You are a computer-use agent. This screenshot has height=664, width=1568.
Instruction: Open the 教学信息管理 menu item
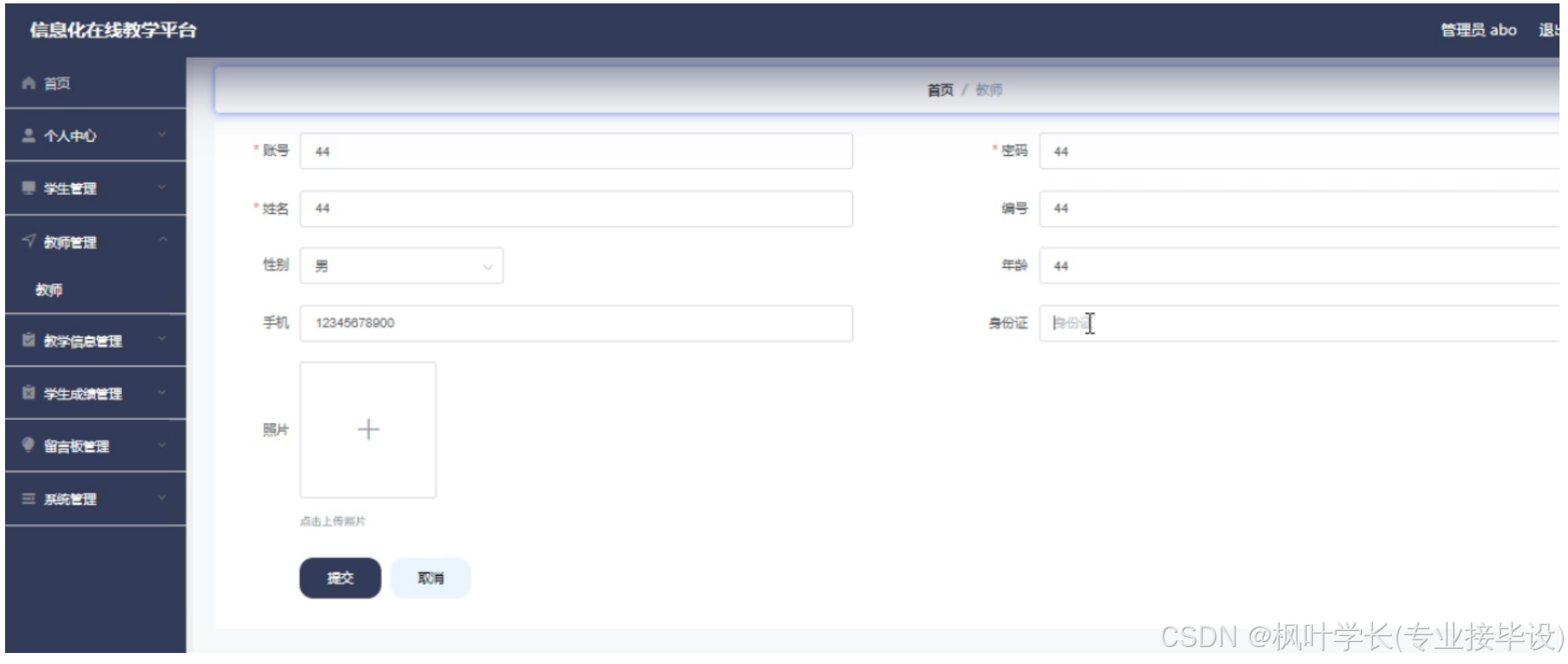click(96, 340)
